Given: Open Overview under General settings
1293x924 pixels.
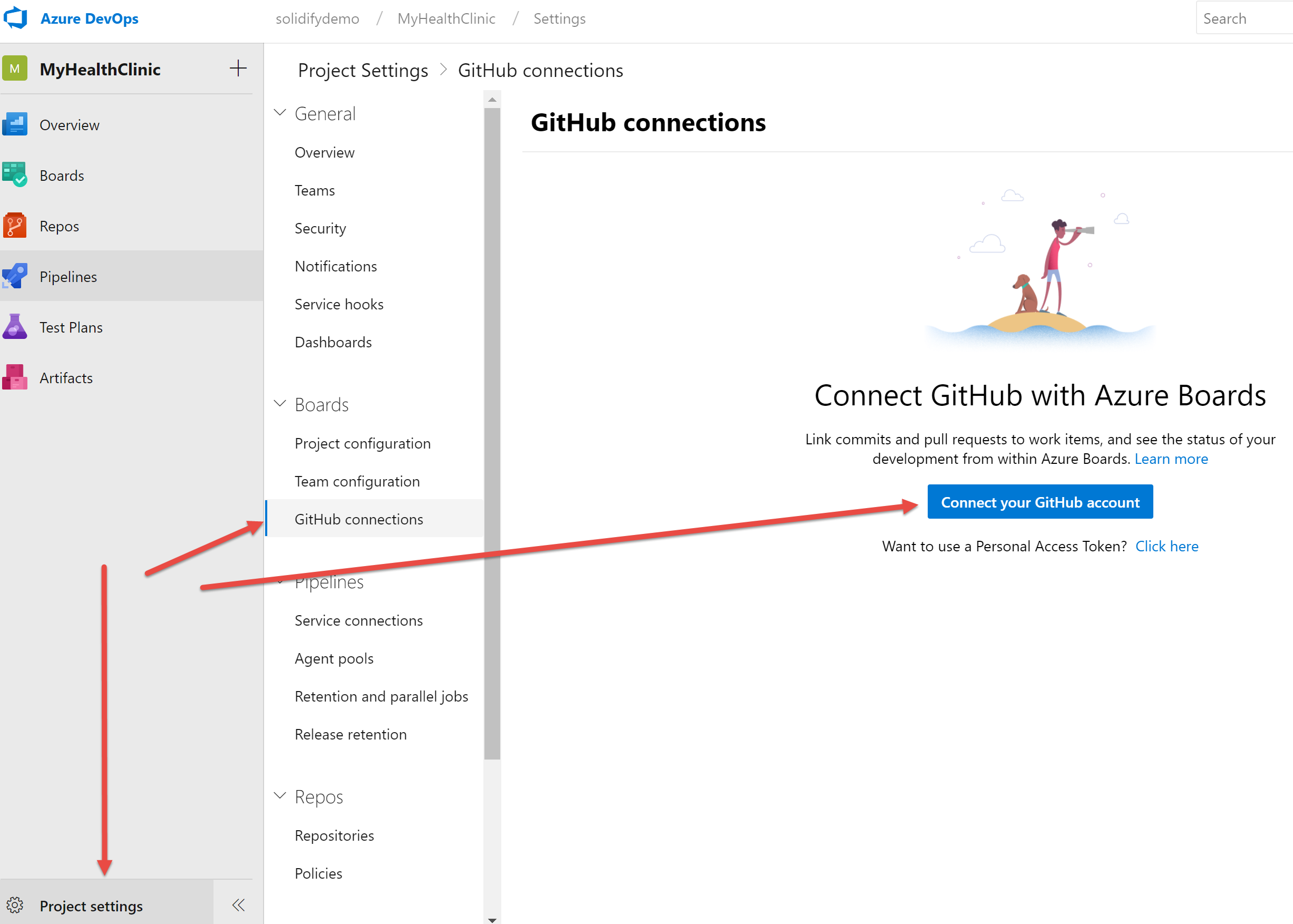Looking at the screenshot, I should [x=324, y=152].
